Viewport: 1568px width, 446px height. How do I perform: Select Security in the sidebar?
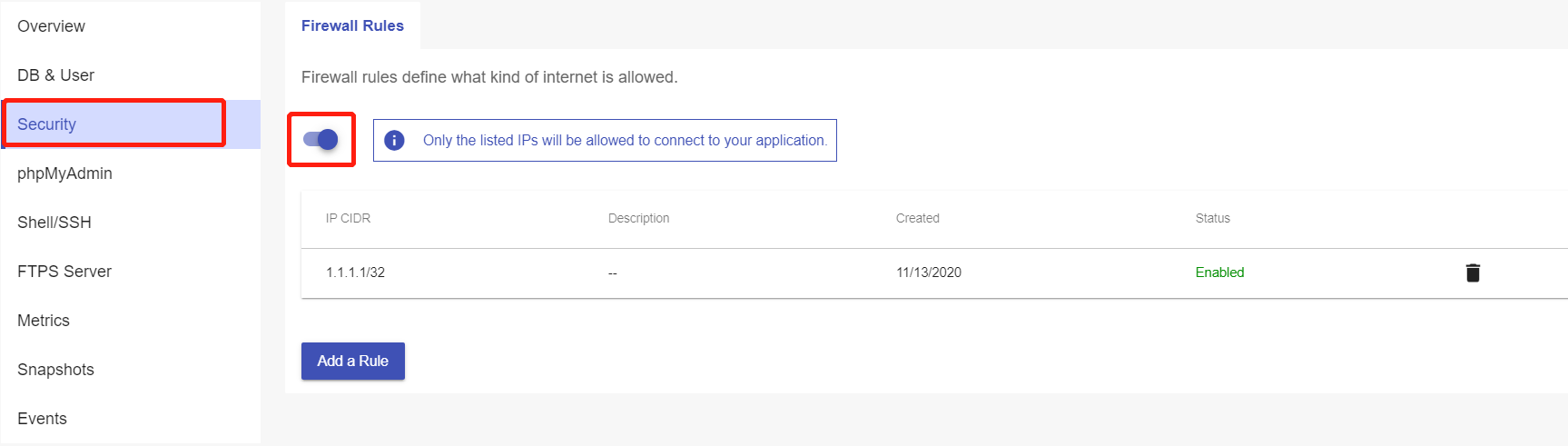tap(47, 124)
